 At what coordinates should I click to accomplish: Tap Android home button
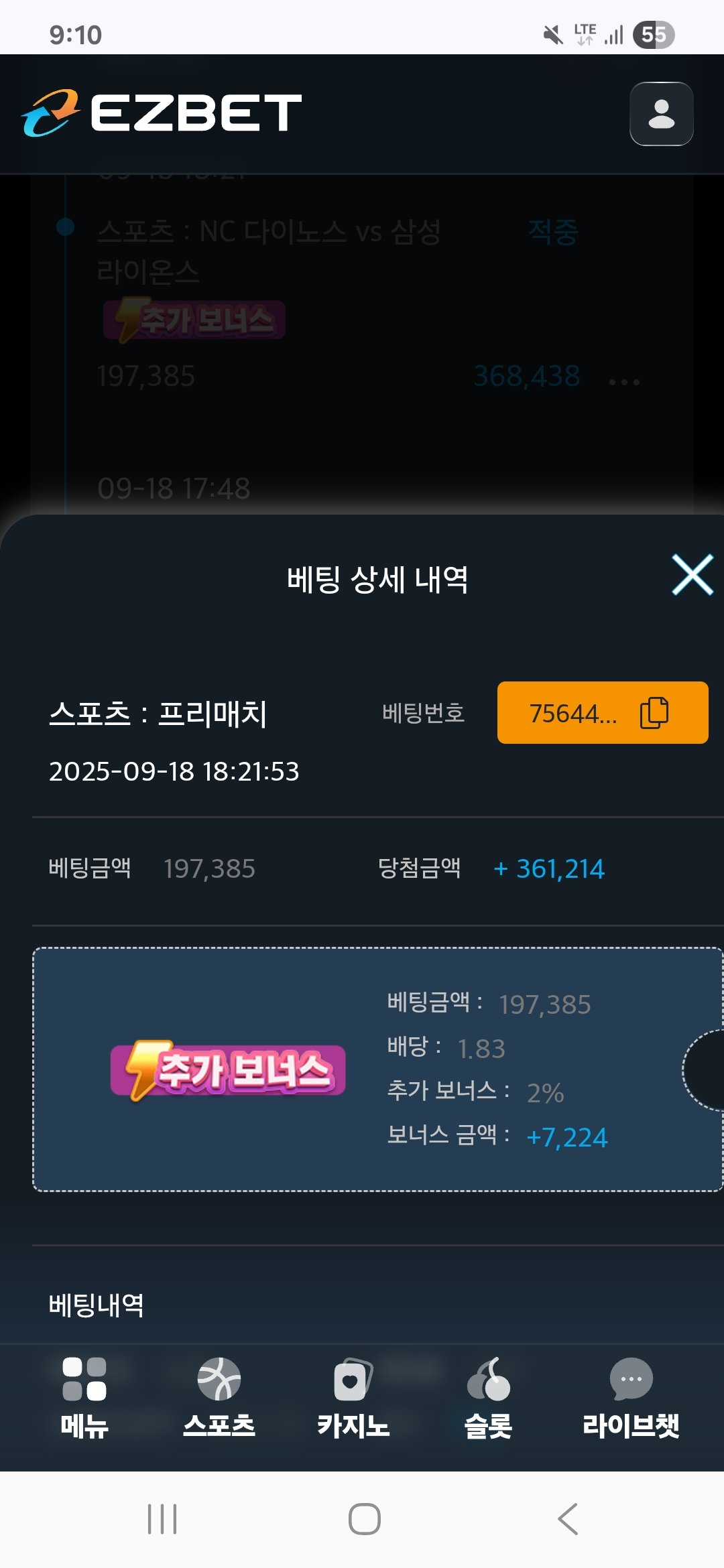(x=365, y=1519)
